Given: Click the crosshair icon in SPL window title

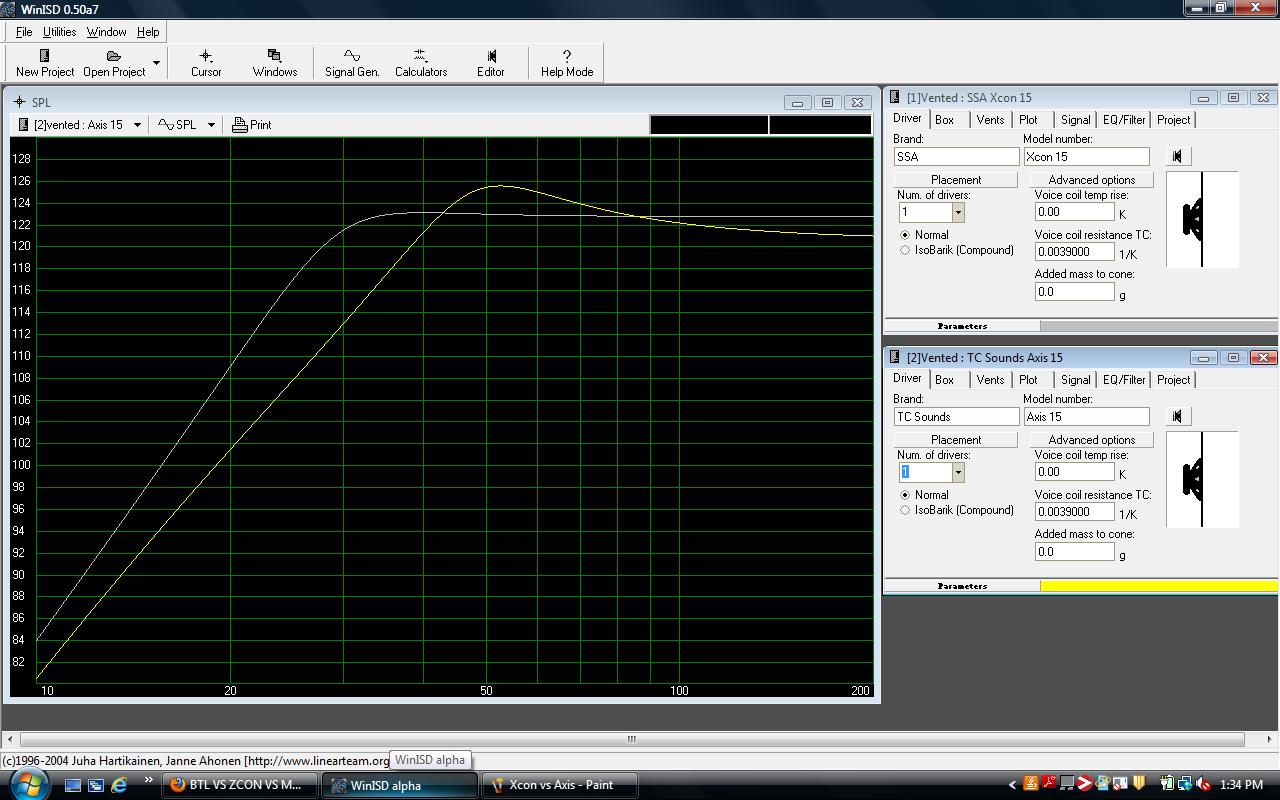Looking at the screenshot, I should (x=18, y=102).
